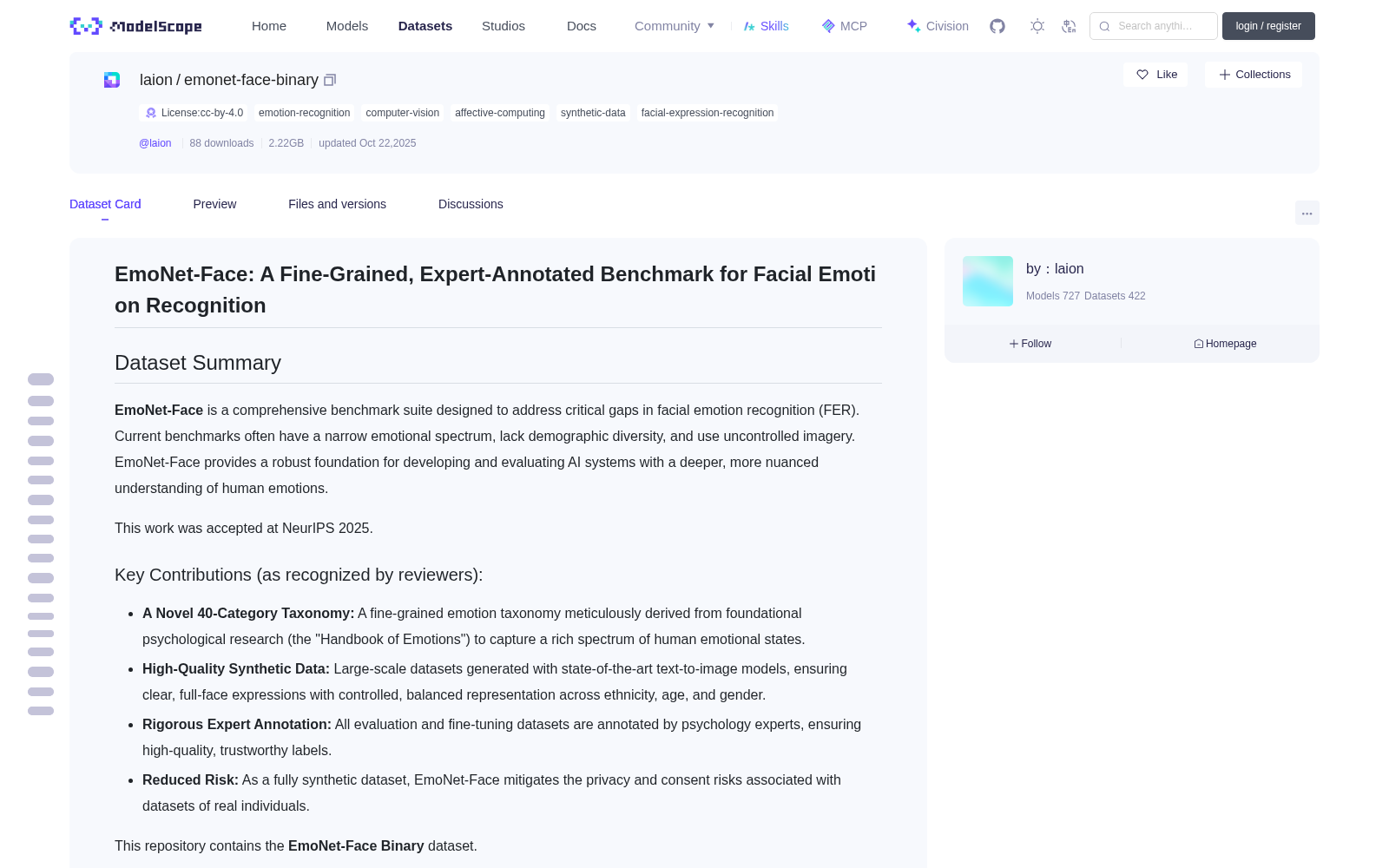
Task: Click 'A Novel 40-Category Taxonomy:' bullet text
Action: 248,613
